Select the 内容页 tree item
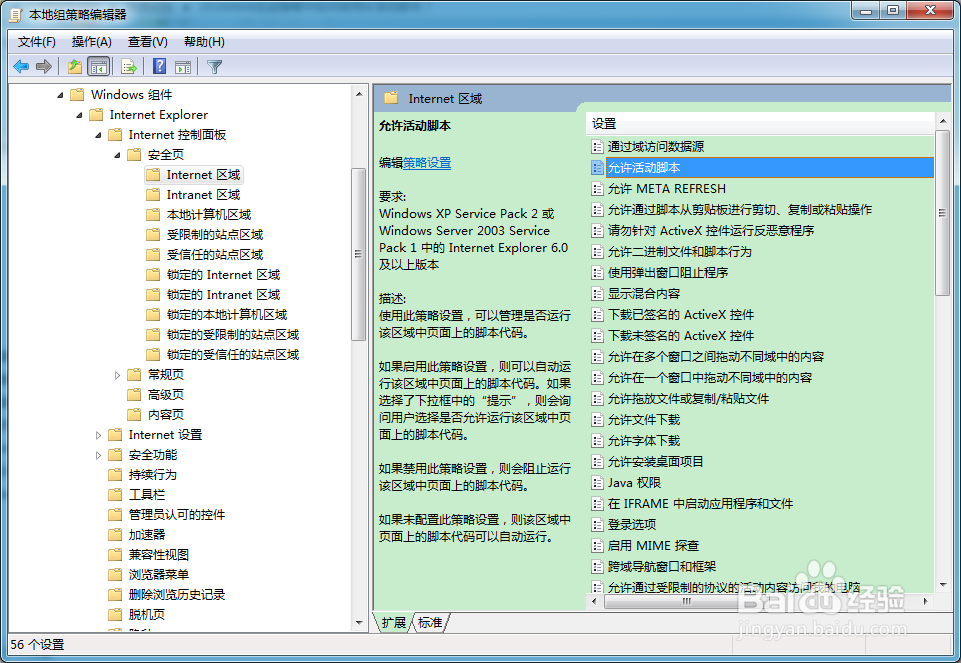The image size is (961, 663). tap(165, 415)
